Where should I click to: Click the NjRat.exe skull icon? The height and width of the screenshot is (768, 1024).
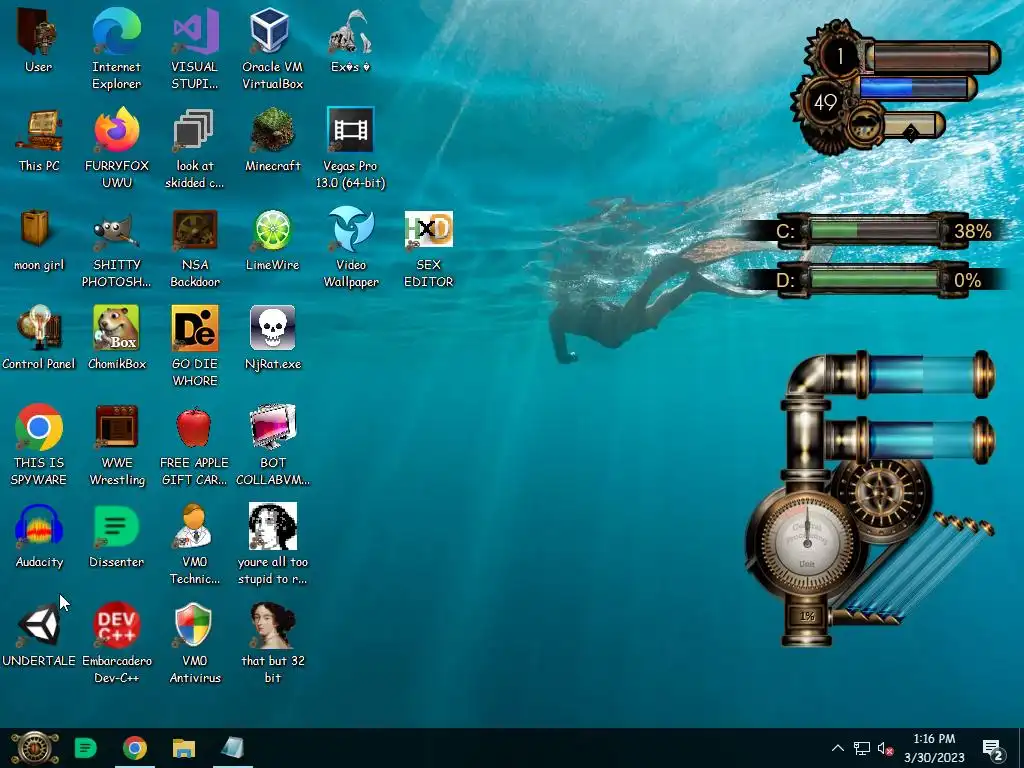tap(273, 338)
